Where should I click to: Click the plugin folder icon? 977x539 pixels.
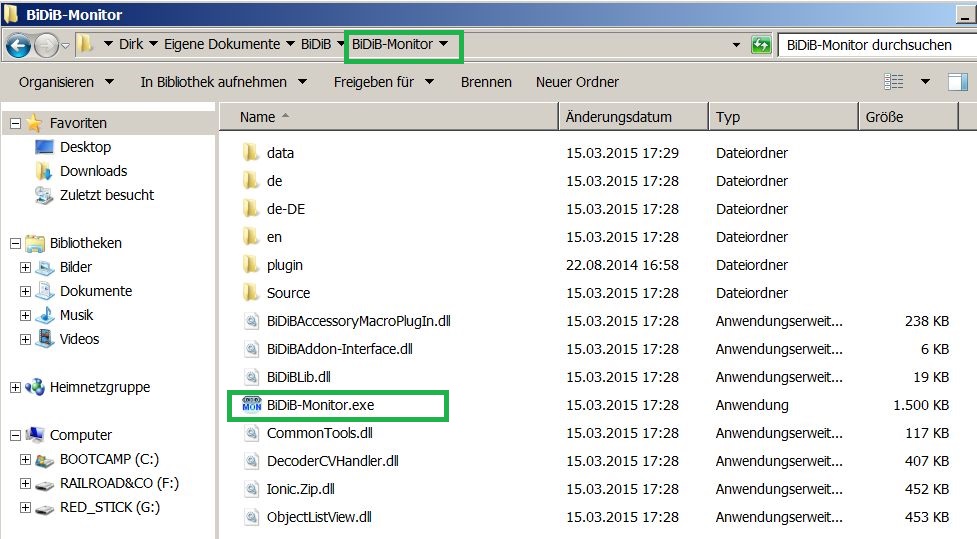(x=250, y=265)
